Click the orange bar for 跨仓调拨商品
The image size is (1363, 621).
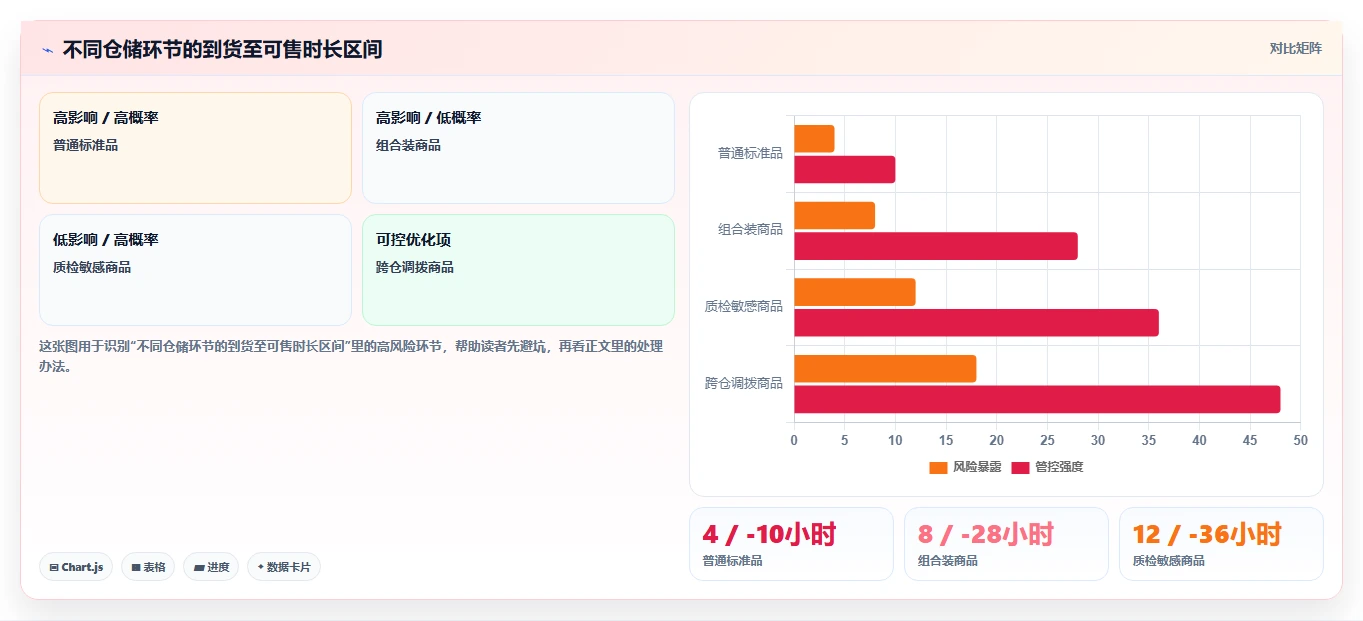pos(885,369)
